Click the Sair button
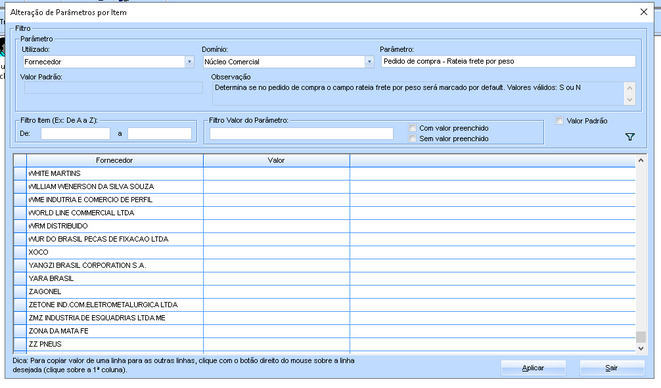The image size is (661, 388). [612, 368]
